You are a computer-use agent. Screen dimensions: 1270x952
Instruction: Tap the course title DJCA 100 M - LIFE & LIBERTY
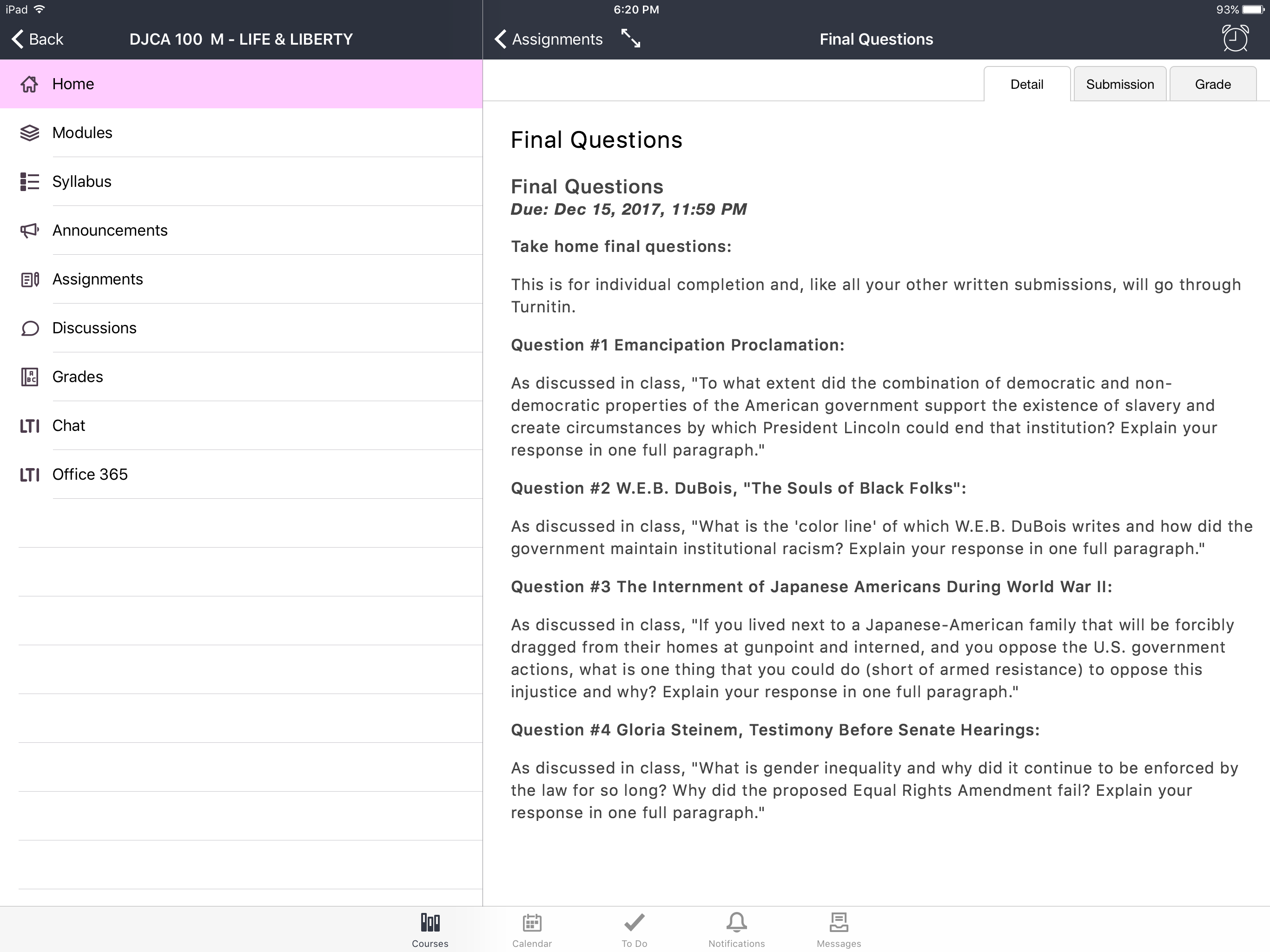pyautogui.click(x=241, y=39)
